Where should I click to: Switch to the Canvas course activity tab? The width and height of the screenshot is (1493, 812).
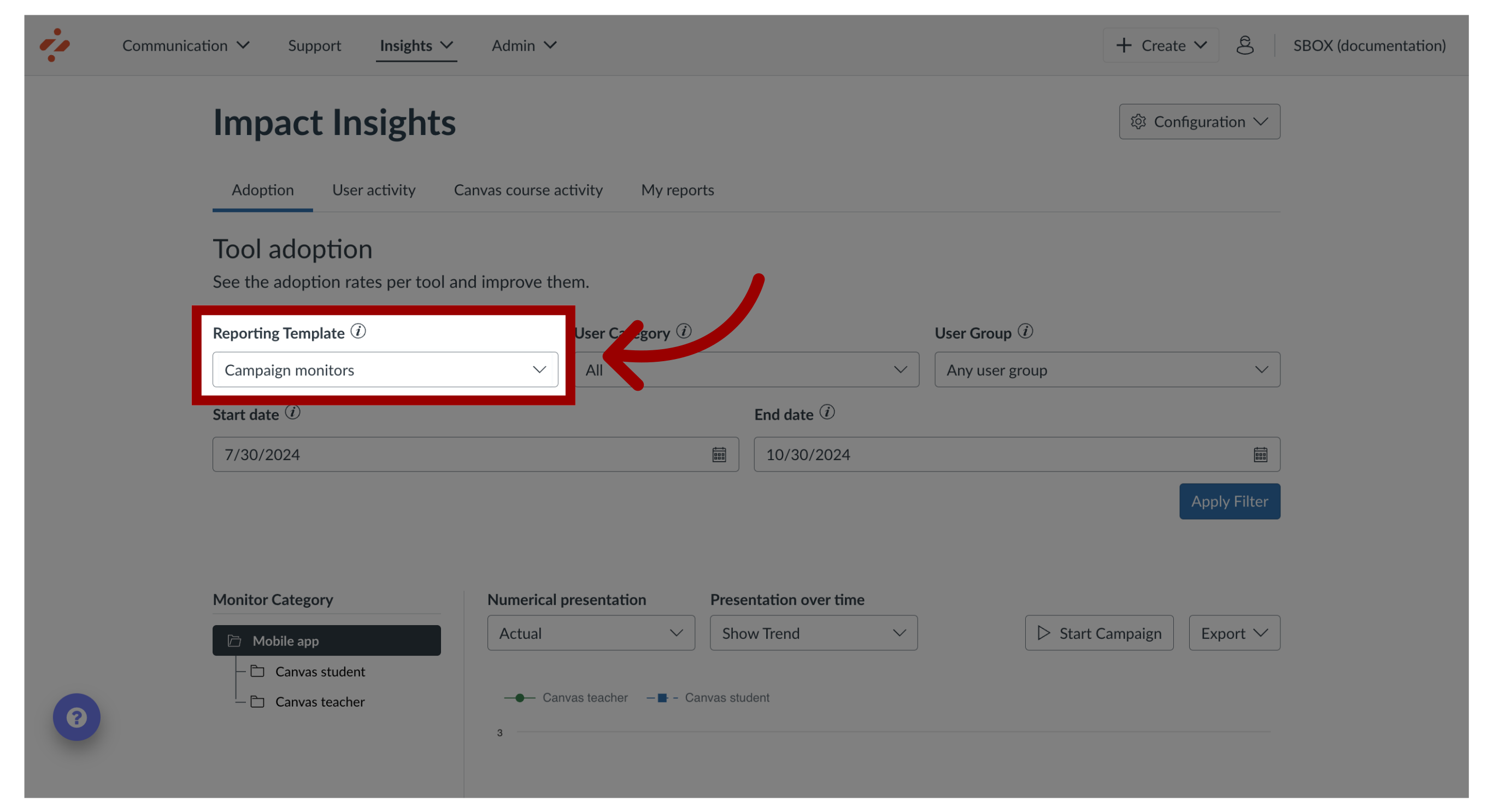pos(528,189)
